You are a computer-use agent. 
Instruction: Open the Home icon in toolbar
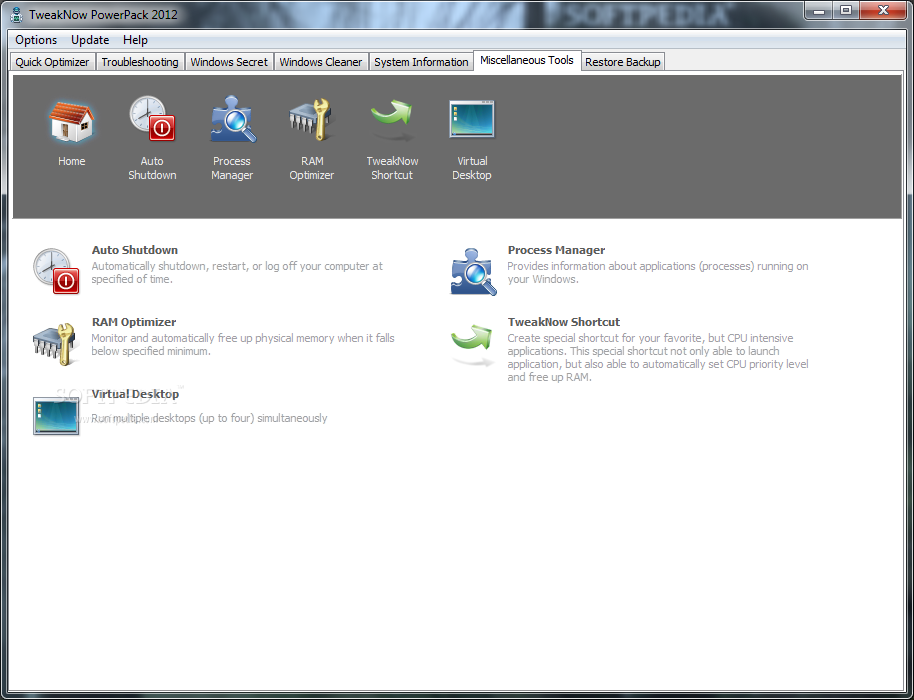tap(71, 121)
